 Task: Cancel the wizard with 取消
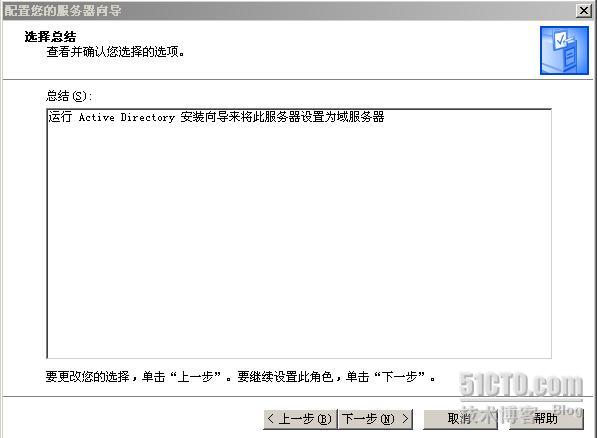click(460, 419)
